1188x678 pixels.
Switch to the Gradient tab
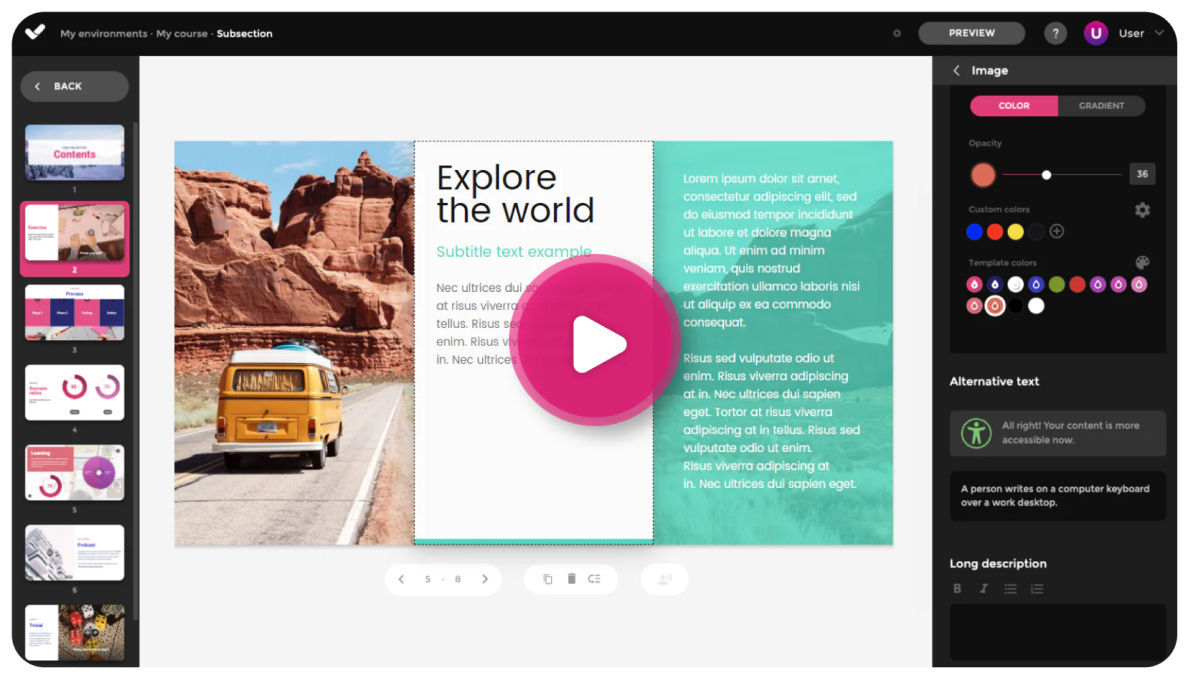[1101, 106]
